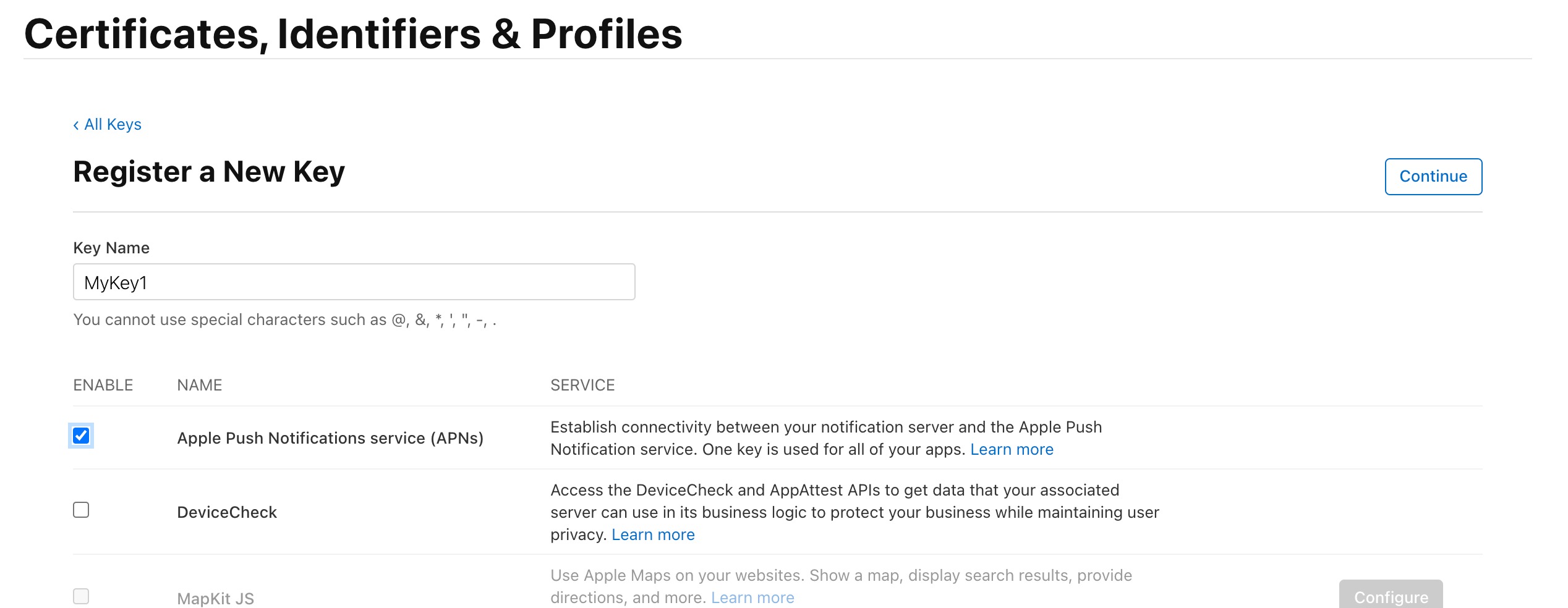The width and height of the screenshot is (1568, 608).
Task: Return to All Keys
Action: 113,124
